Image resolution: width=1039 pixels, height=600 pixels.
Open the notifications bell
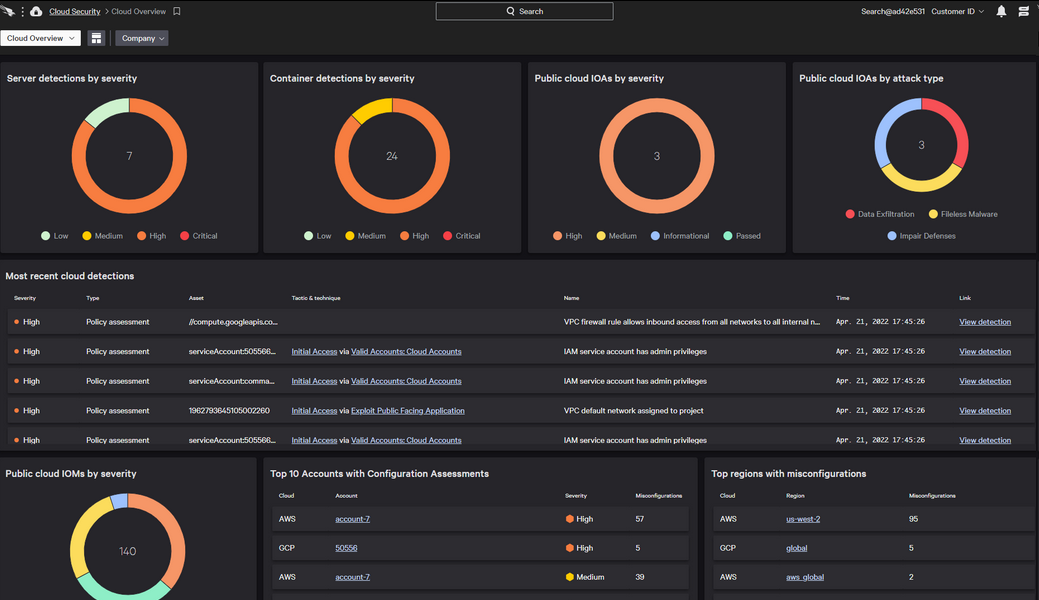click(1001, 12)
